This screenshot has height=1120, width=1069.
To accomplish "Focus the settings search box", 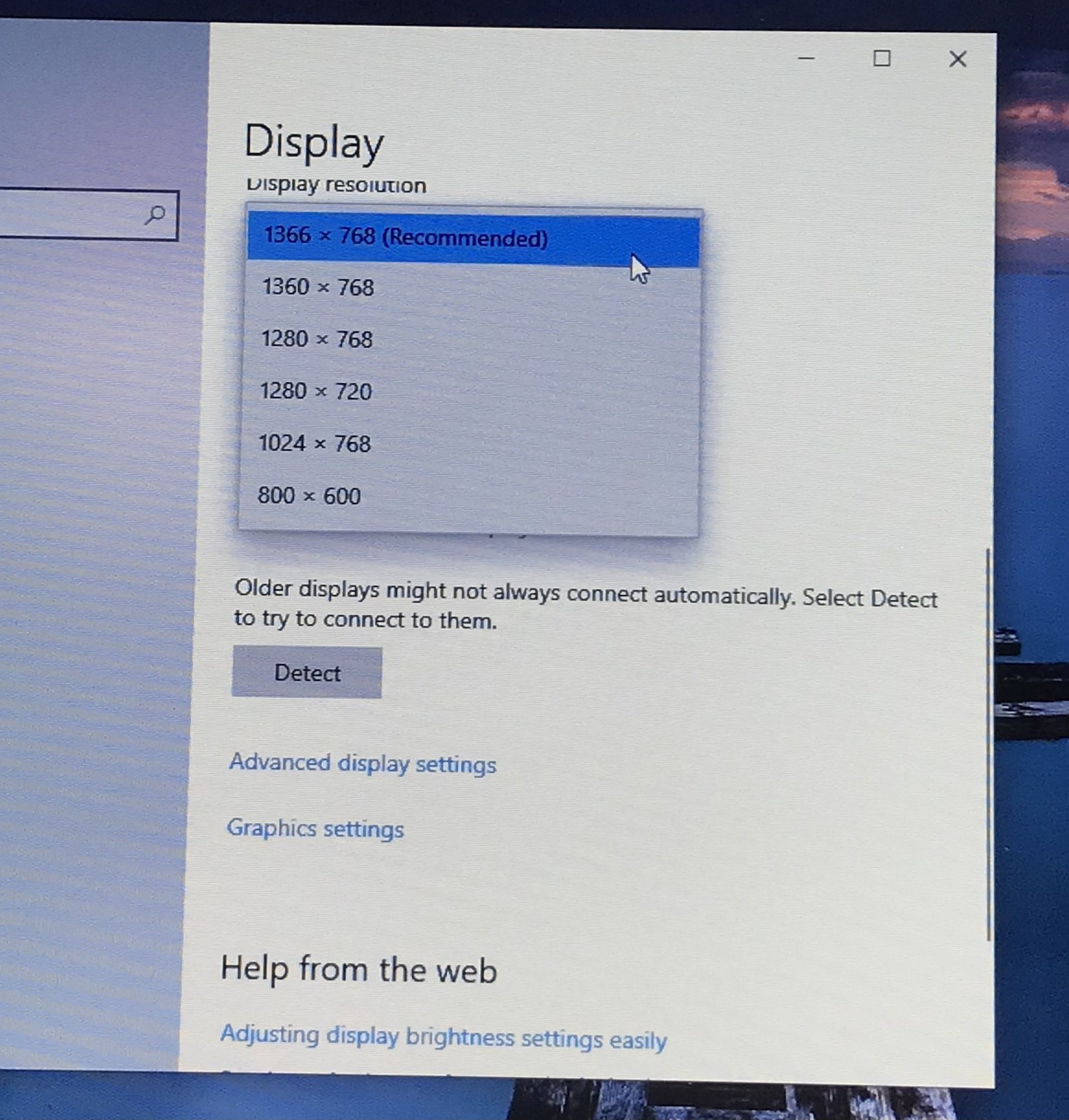I will click(88, 214).
